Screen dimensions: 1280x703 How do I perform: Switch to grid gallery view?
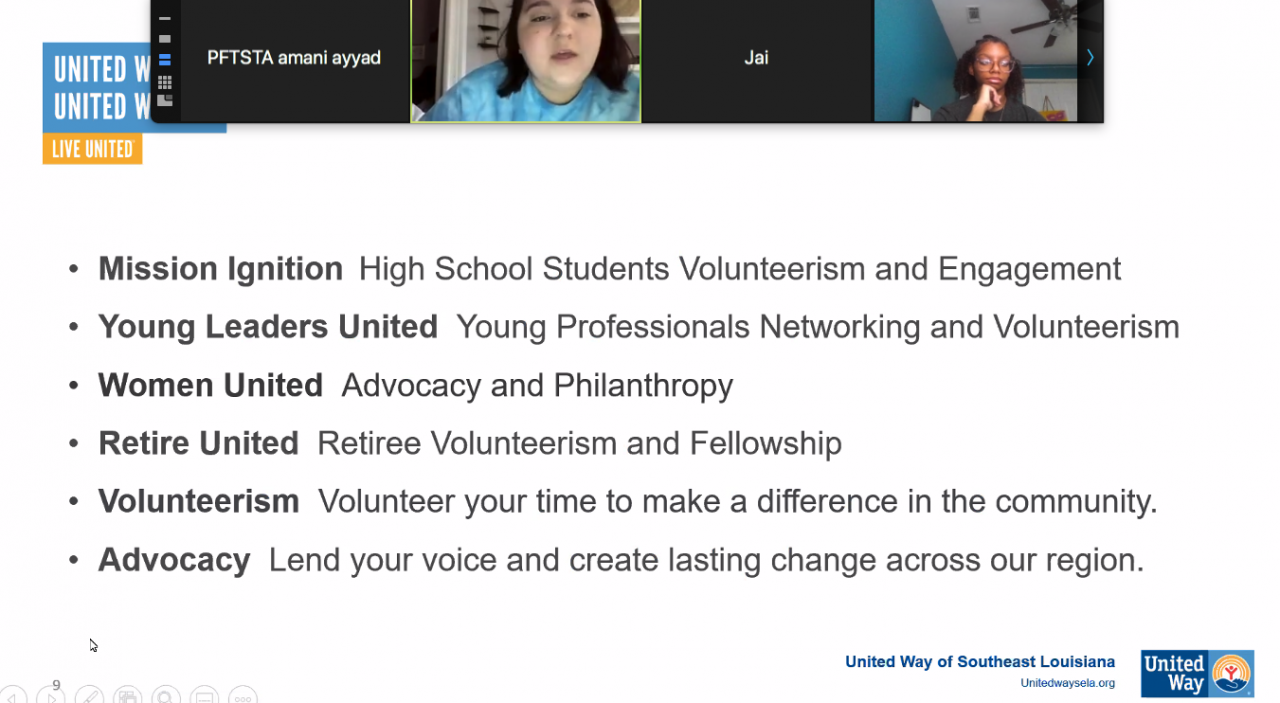coord(165,81)
